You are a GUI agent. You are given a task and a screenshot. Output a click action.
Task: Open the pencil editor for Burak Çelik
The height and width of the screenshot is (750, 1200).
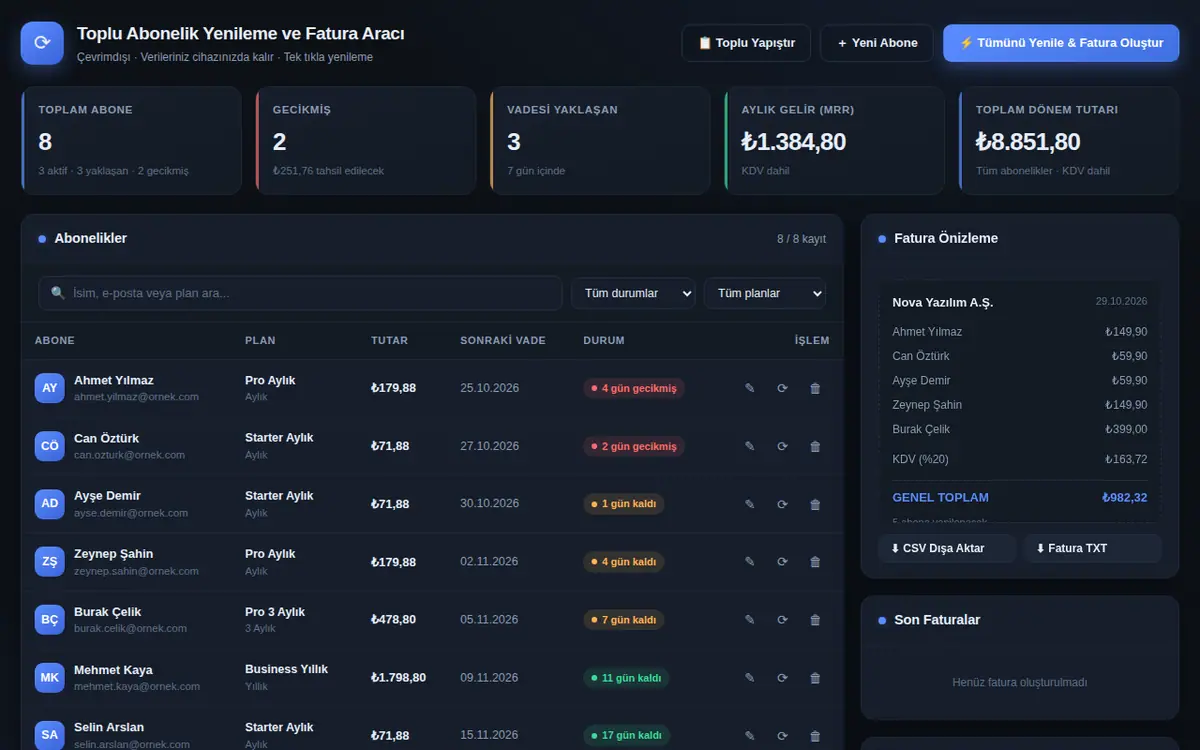click(x=750, y=620)
